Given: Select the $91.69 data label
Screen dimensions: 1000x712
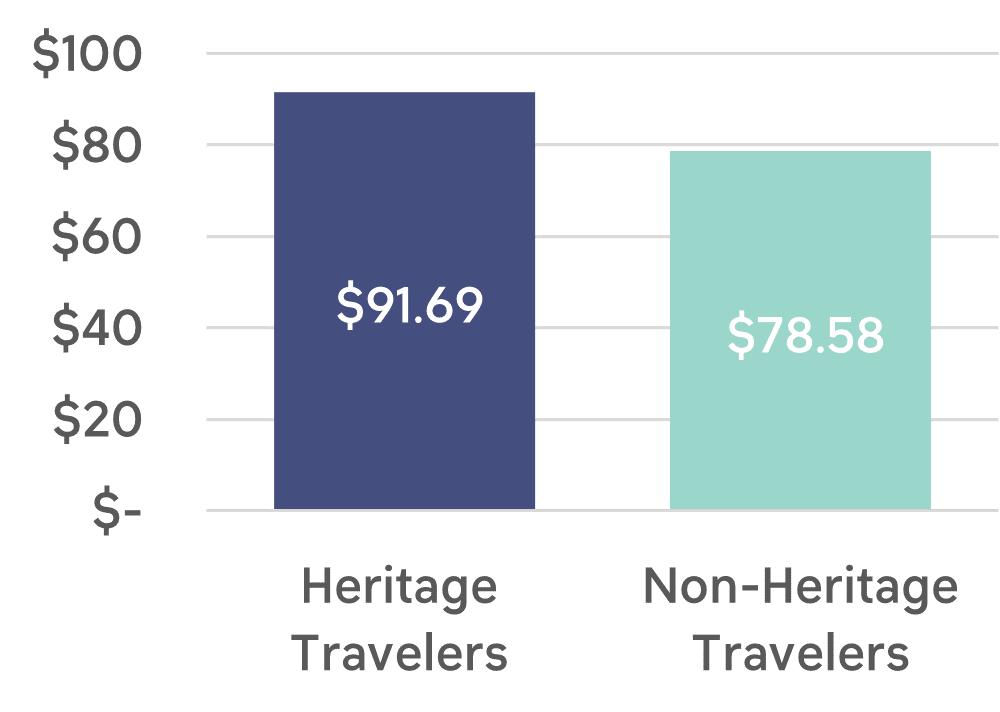Looking at the screenshot, I should click(410, 306).
